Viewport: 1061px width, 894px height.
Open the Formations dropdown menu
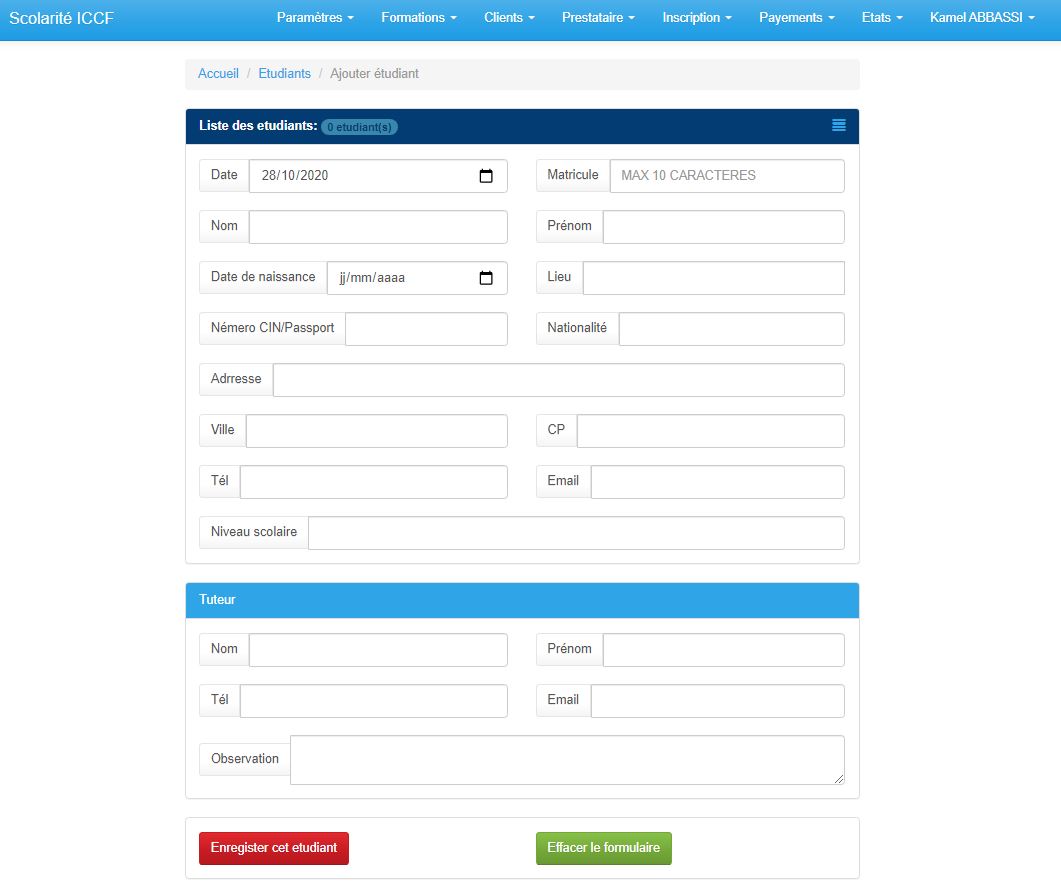[x=418, y=17]
